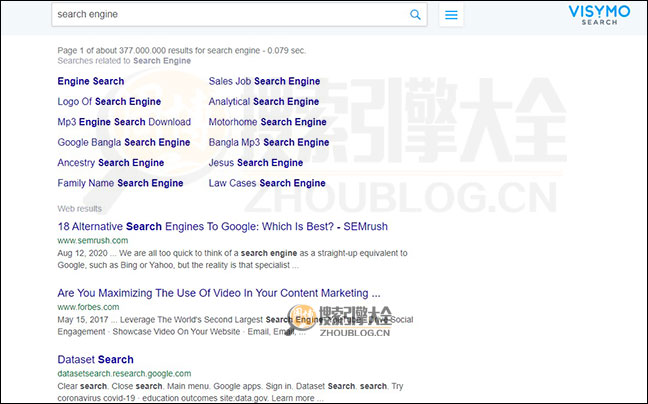Viewport: 648px width, 404px height.
Task: Click the result count text about 377.000.000 results
Action: [181, 50]
